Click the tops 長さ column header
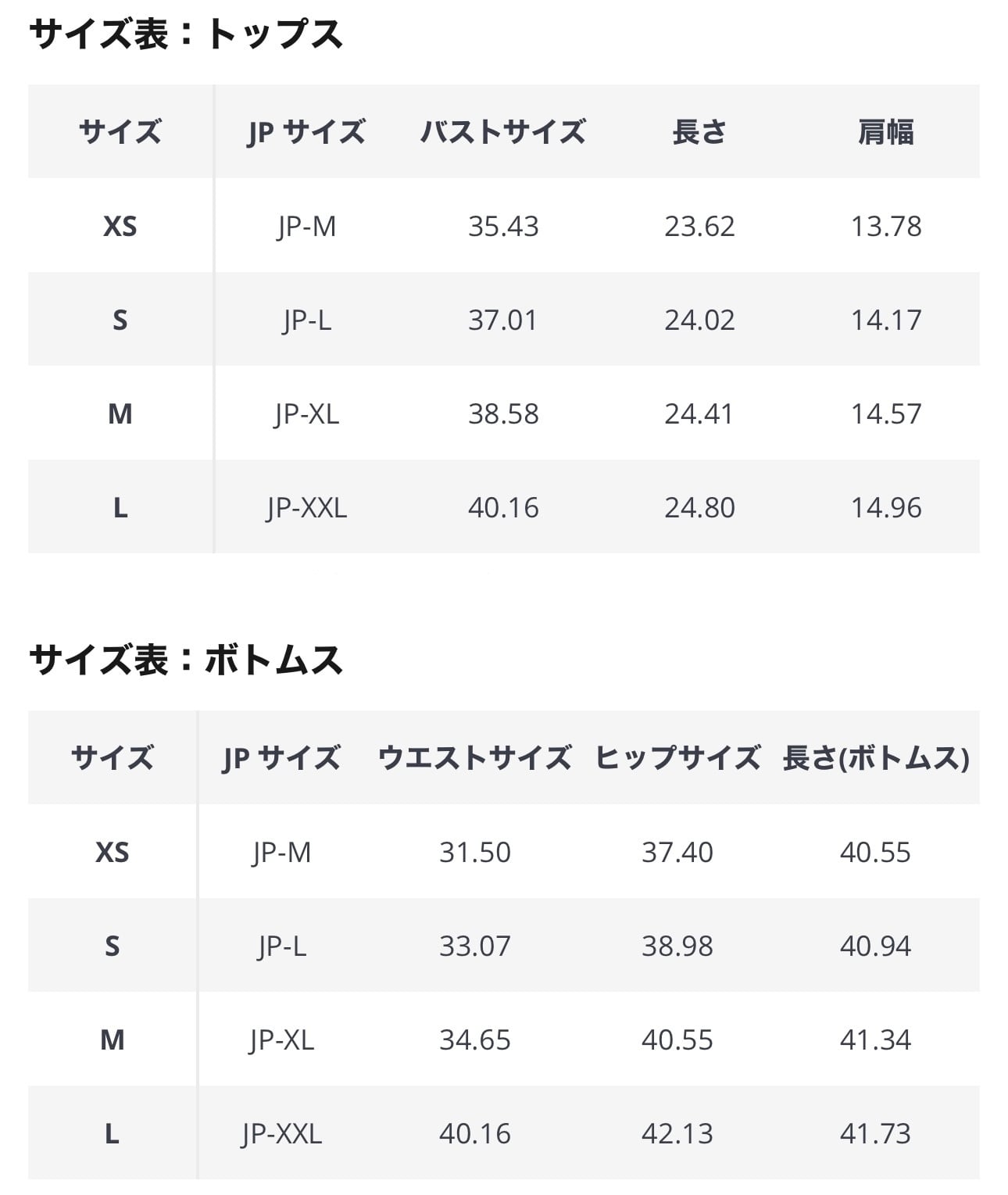This screenshot has height=1195, width=1008. point(699,131)
